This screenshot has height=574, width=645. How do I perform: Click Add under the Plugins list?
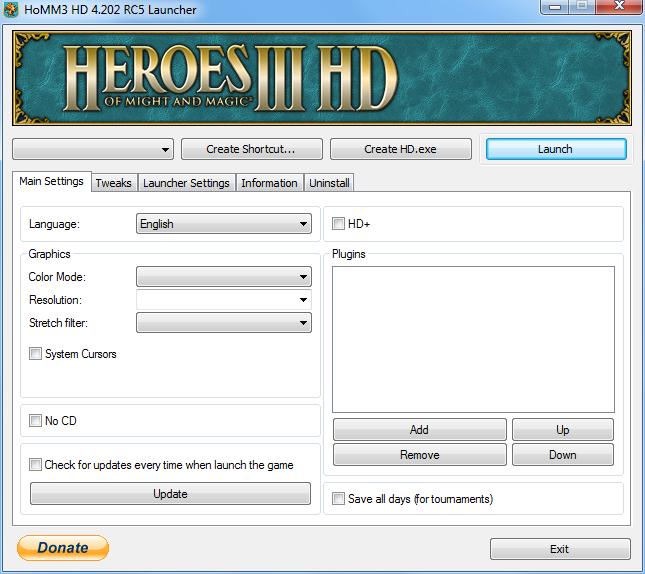point(419,430)
